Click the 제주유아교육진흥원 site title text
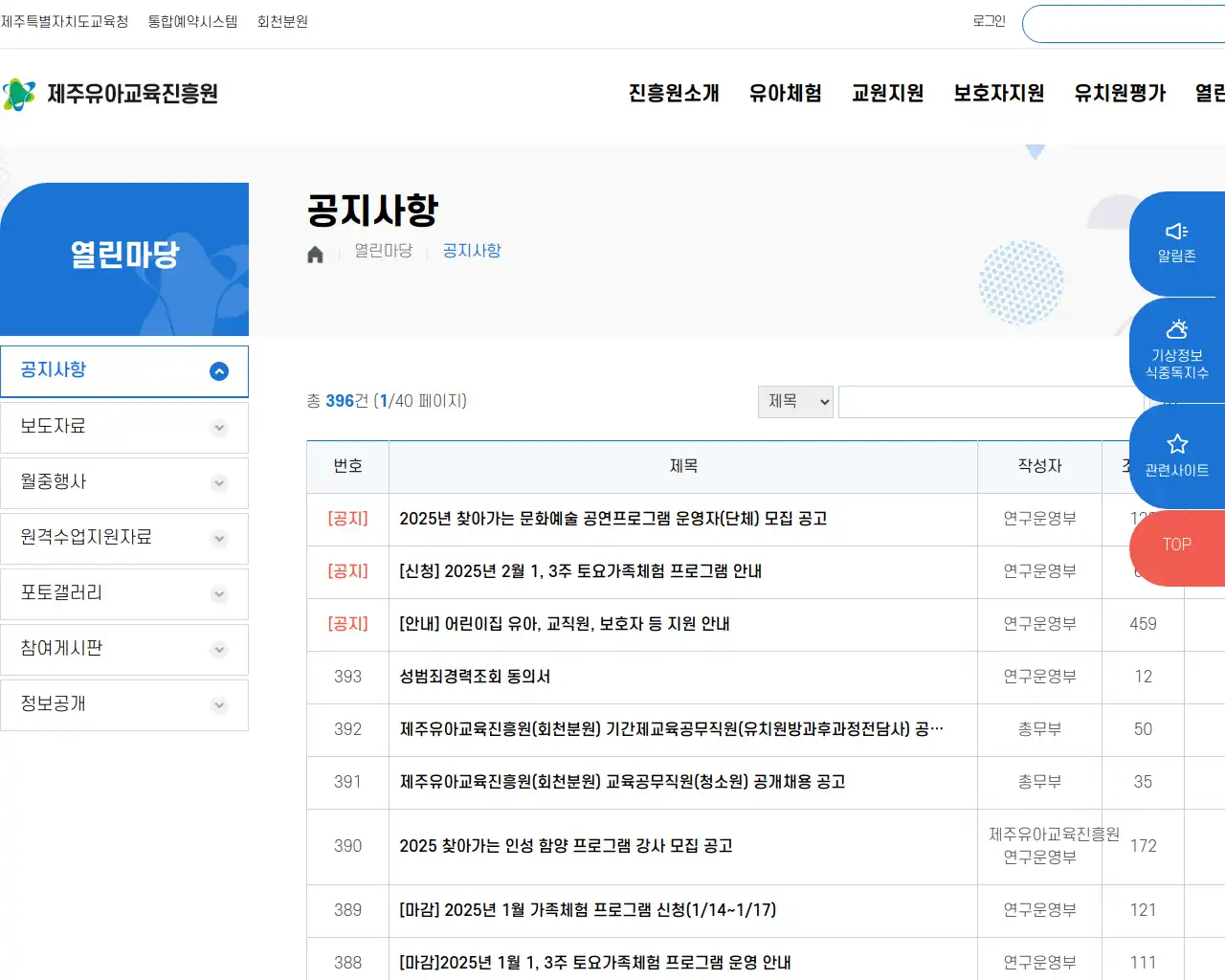The height and width of the screenshot is (980, 1225). tap(133, 94)
